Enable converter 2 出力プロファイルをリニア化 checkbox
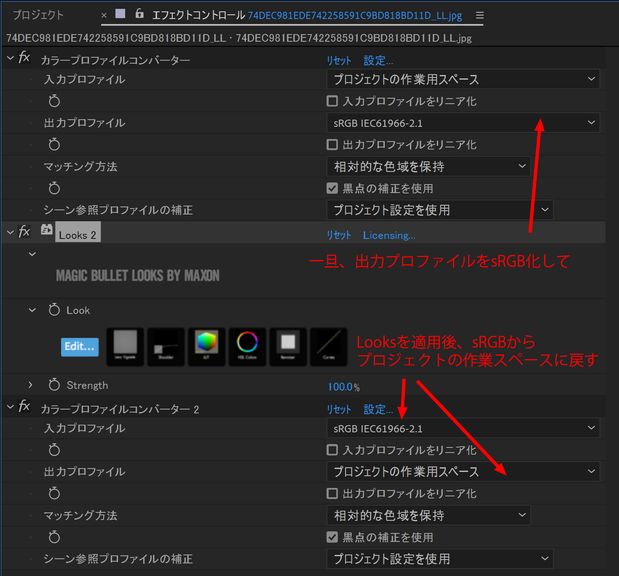619x576 pixels. point(332,493)
